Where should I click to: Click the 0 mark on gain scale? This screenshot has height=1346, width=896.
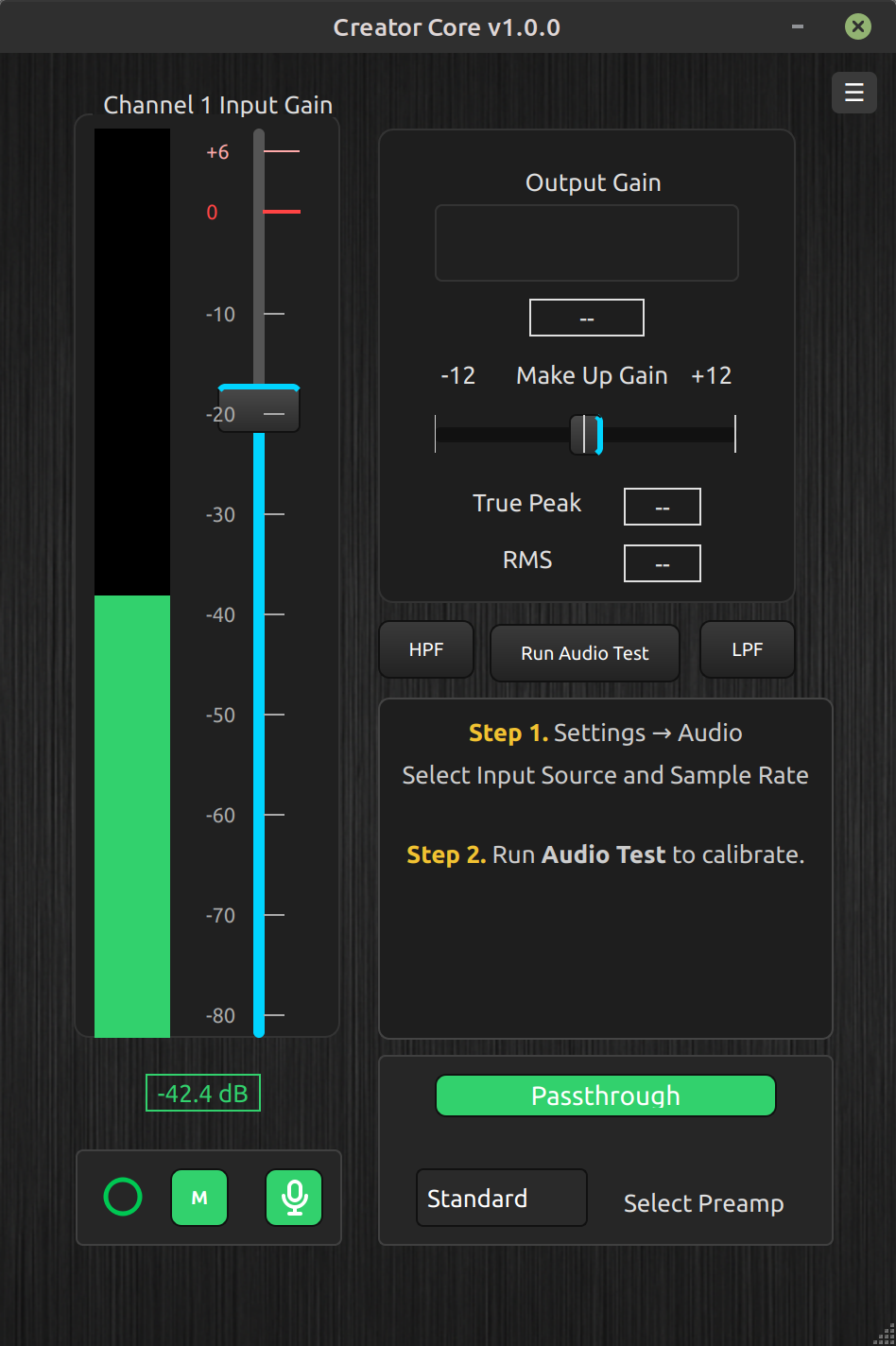(213, 212)
